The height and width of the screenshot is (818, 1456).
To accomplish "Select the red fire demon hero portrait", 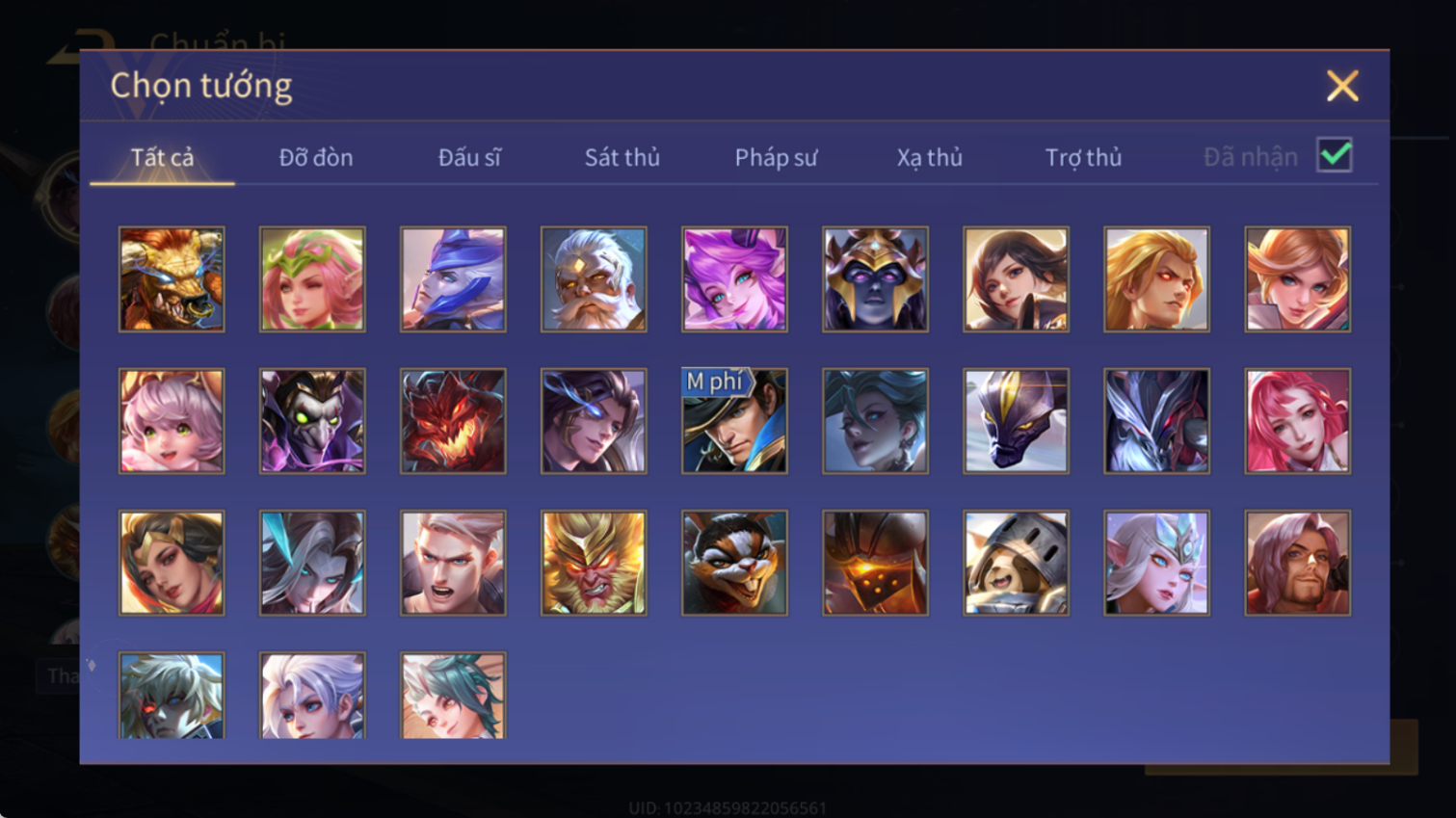I will (453, 421).
